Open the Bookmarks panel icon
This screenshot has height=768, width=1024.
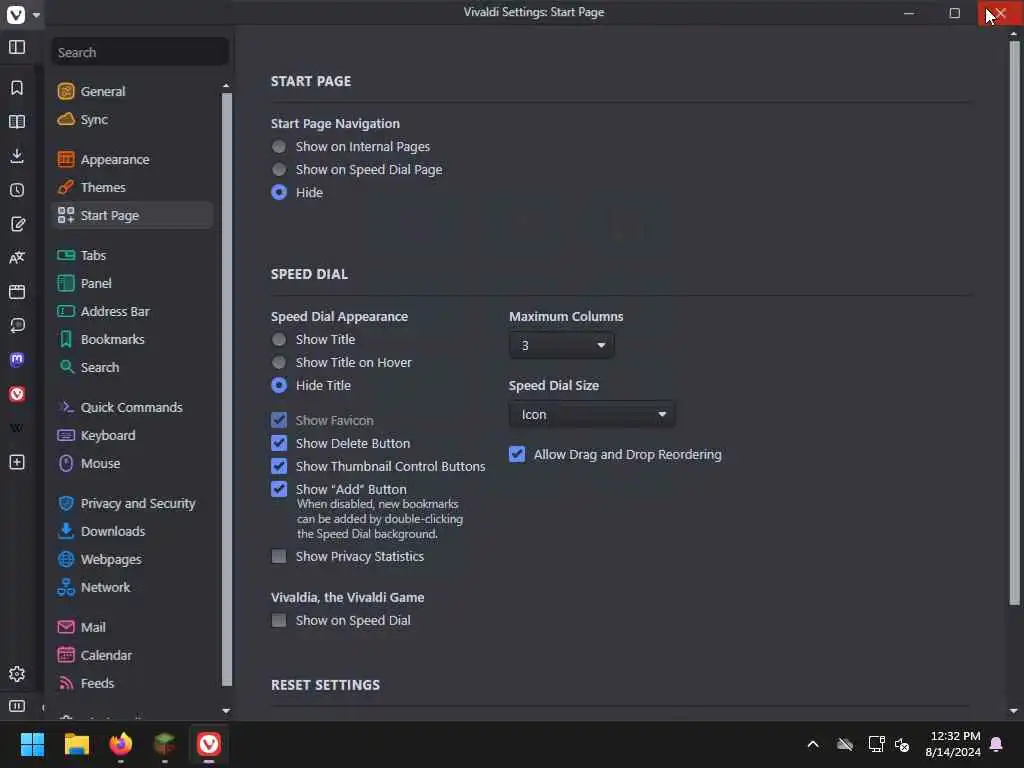coord(17,88)
